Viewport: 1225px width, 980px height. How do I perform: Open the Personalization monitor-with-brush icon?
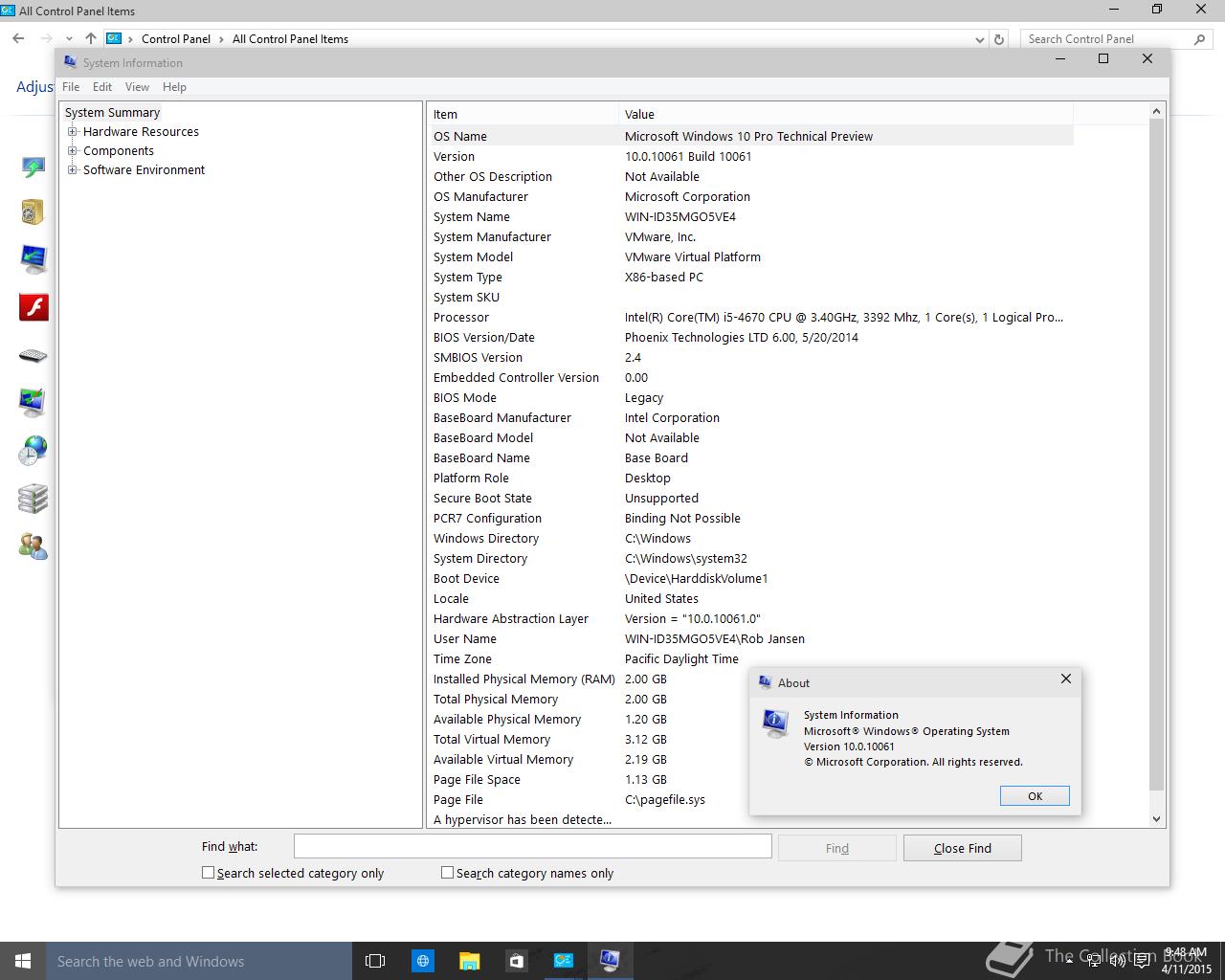[33, 403]
